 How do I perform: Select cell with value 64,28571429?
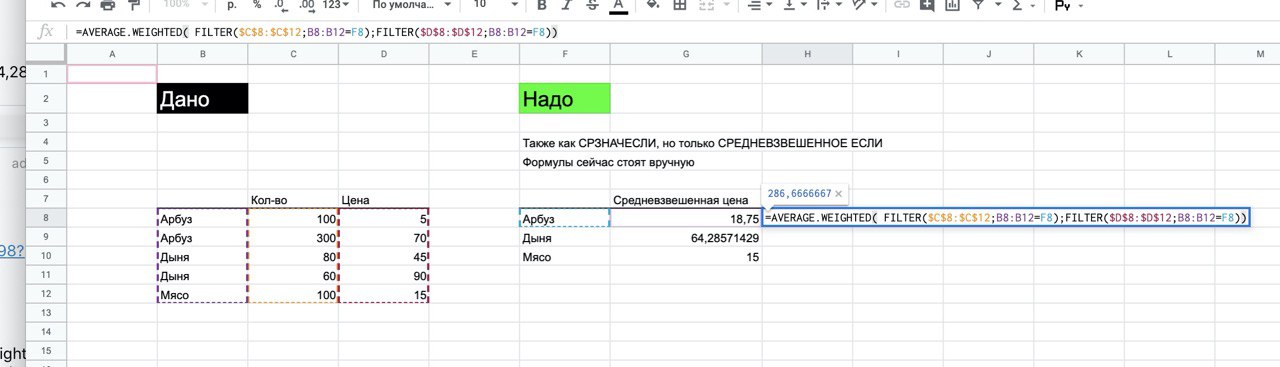(x=686, y=238)
